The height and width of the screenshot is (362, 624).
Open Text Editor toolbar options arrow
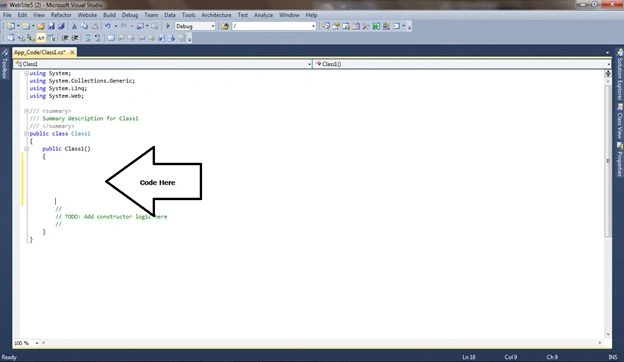point(189,39)
